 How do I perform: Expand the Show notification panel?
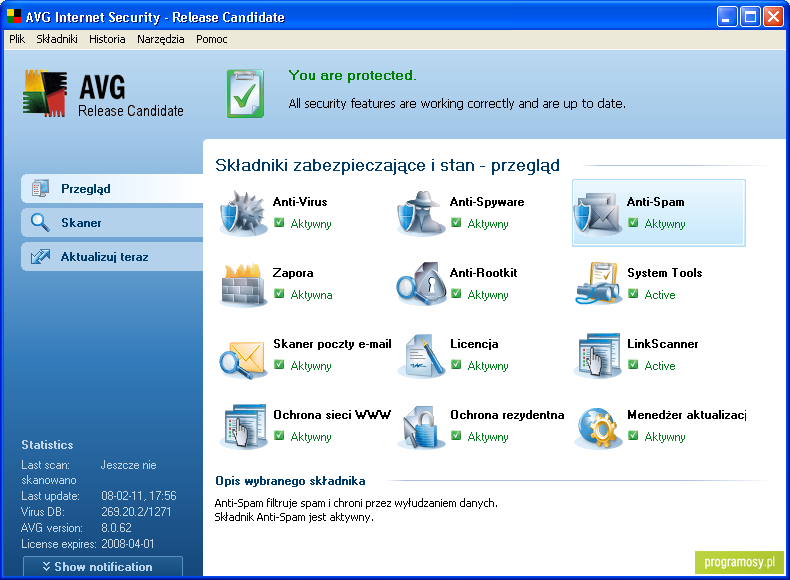pos(103,566)
